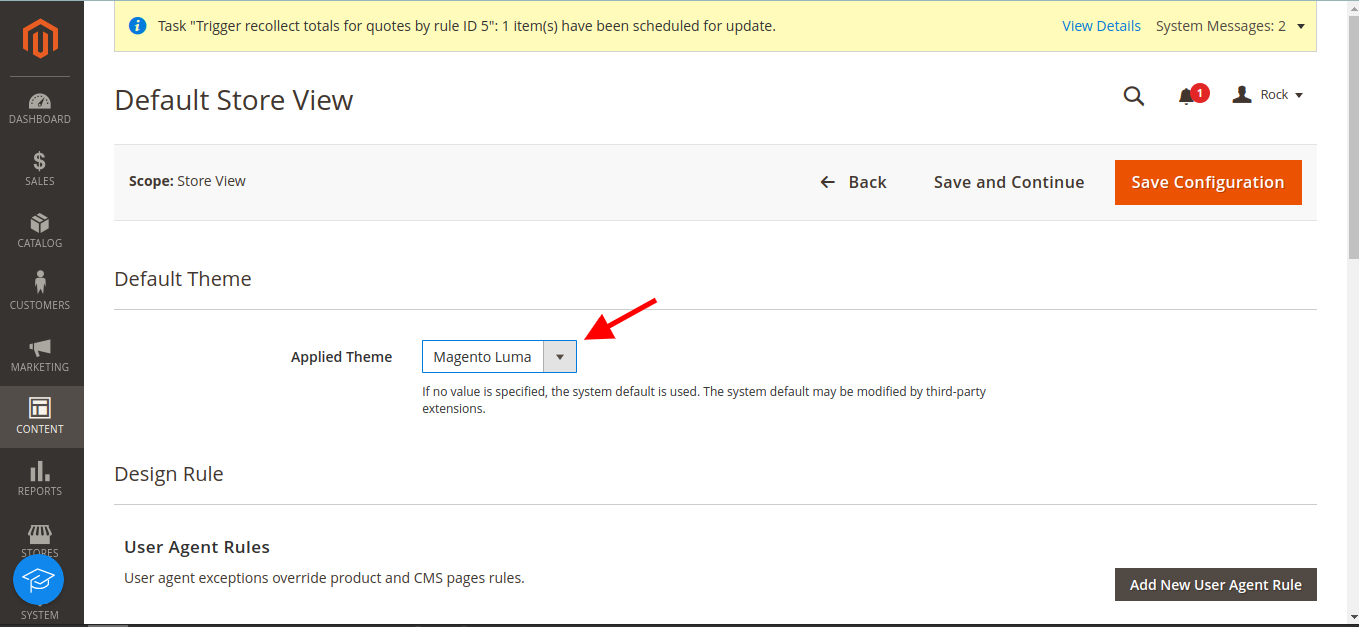1359x627 pixels.
Task: Click Add New User Agent Rule button
Action: click(x=1216, y=585)
